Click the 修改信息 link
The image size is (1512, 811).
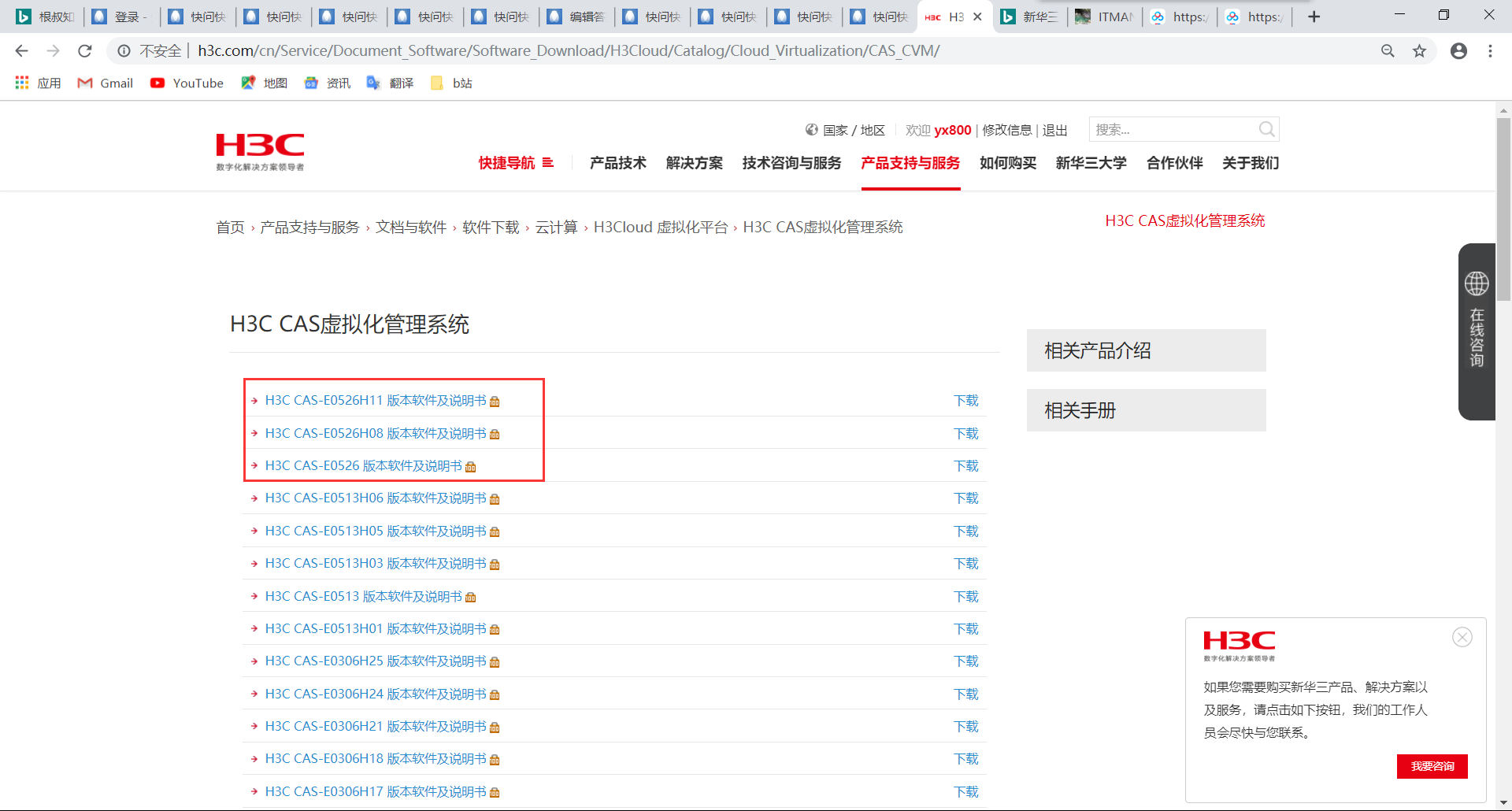[x=1007, y=130]
